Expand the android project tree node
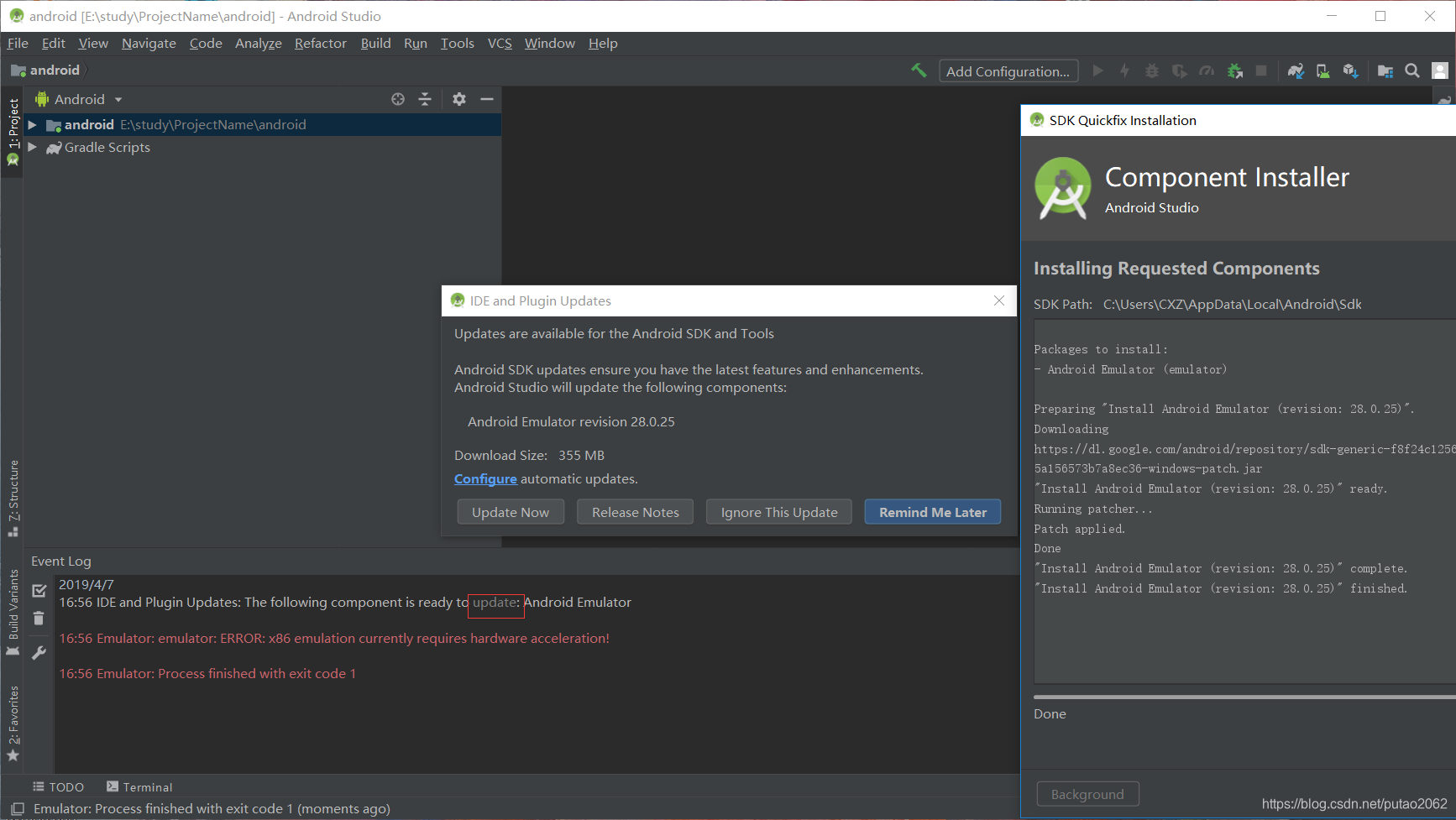 (32, 124)
